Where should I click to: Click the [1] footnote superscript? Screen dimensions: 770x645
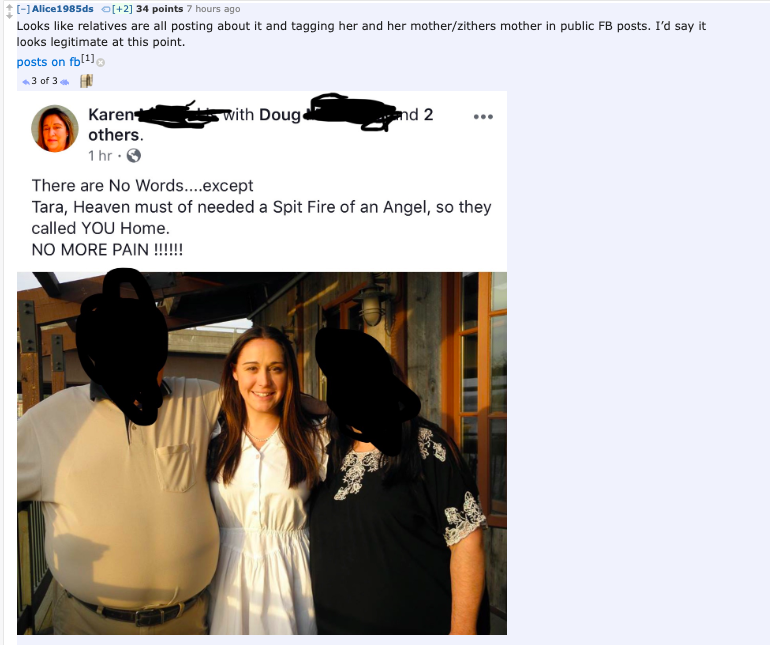click(87, 58)
